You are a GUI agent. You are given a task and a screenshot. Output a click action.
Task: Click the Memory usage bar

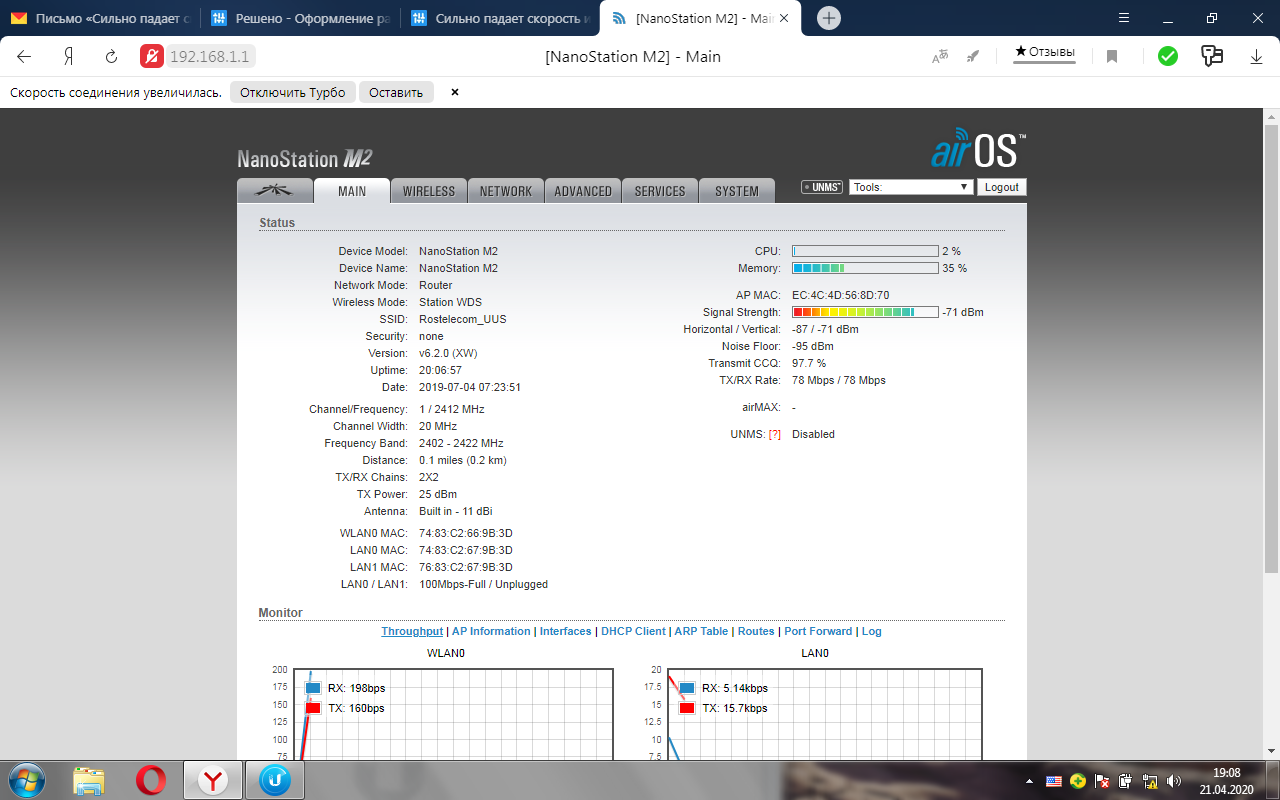(865, 268)
